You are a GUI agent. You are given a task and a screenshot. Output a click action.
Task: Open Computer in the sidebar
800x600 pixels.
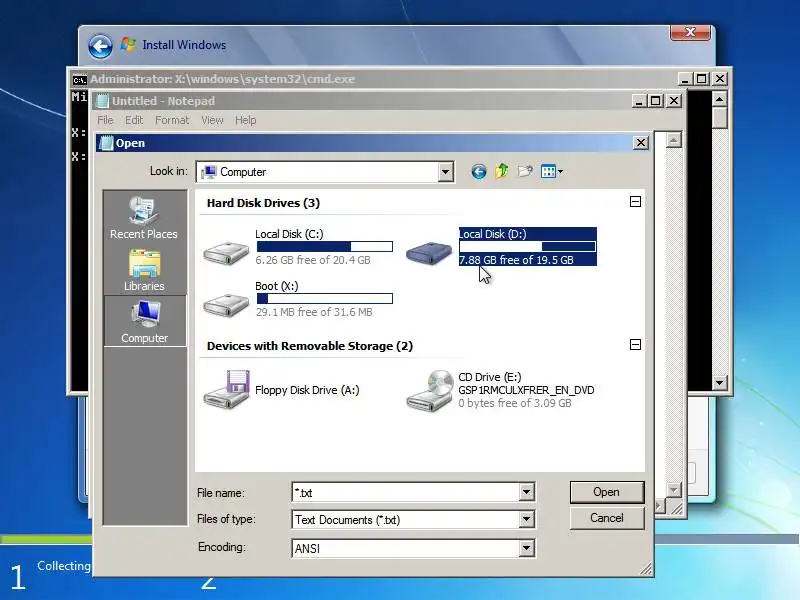click(x=145, y=322)
